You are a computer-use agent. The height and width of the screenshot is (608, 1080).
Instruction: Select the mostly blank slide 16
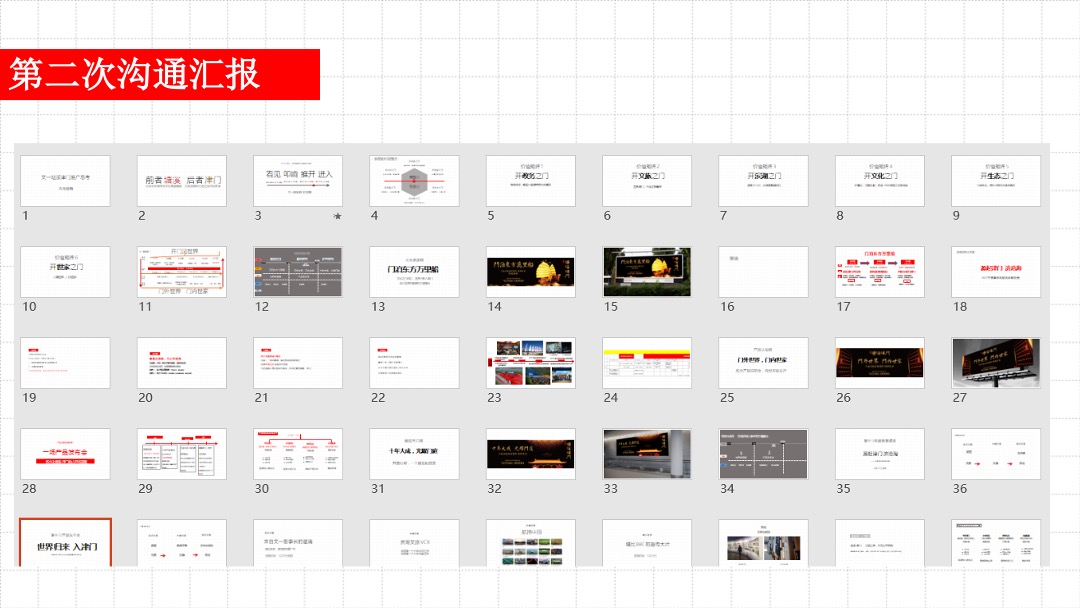pyautogui.click(x=763, y=272)
